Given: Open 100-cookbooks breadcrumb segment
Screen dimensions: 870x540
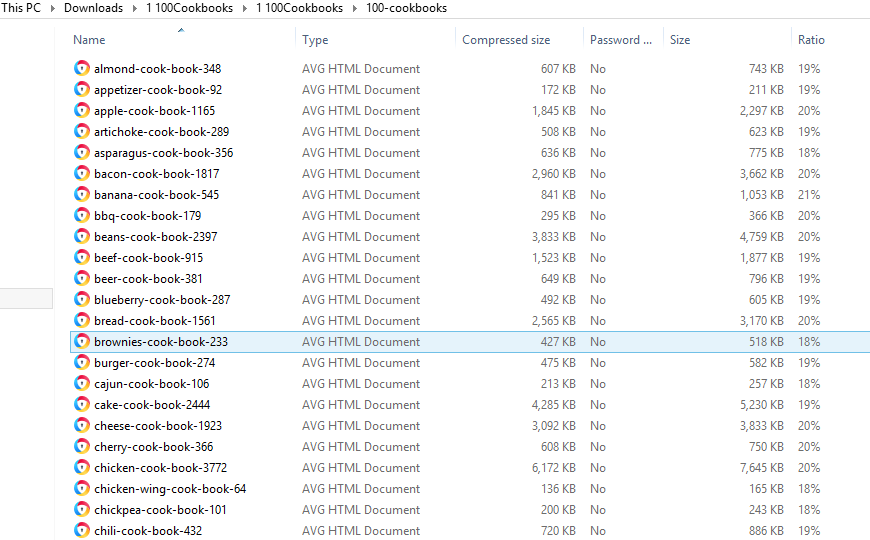Looking at the screenshot, I should coord(406,8).
